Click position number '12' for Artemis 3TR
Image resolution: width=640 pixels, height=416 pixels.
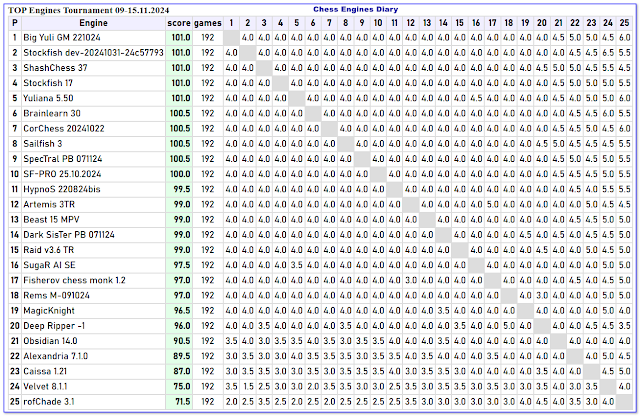point(15,204)
